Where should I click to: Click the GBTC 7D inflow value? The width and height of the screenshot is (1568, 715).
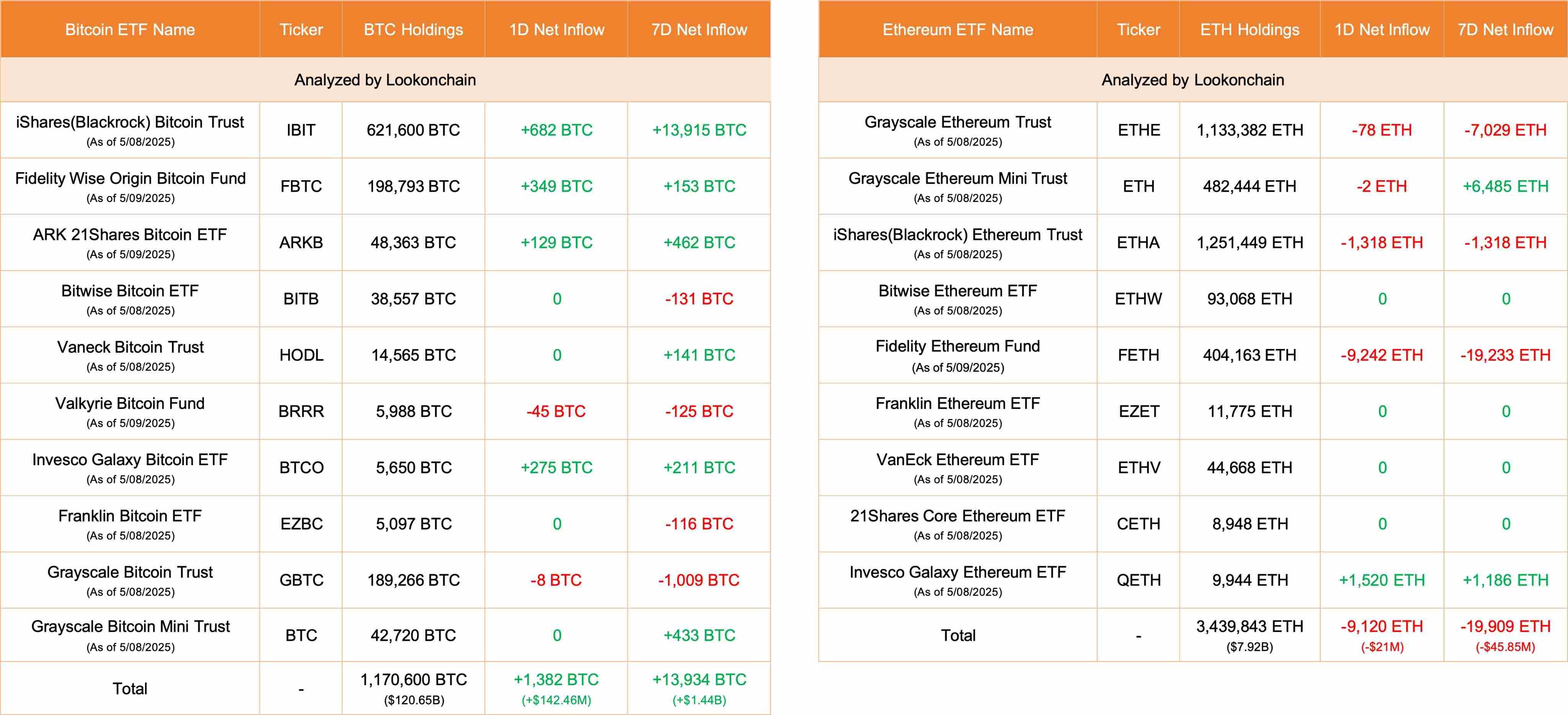click(x=699, y=580)
